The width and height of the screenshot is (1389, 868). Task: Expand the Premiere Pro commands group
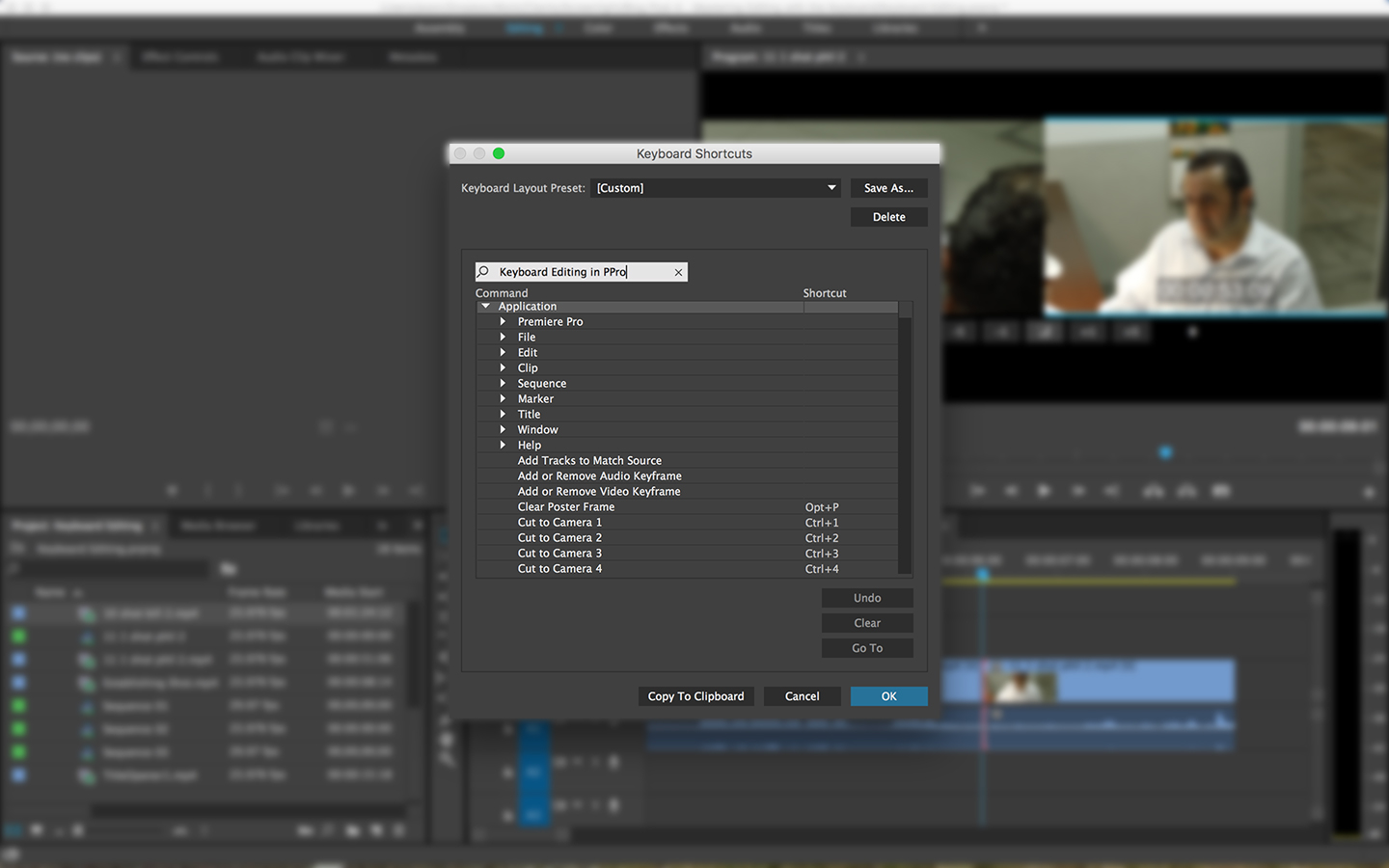coord(503,321)
